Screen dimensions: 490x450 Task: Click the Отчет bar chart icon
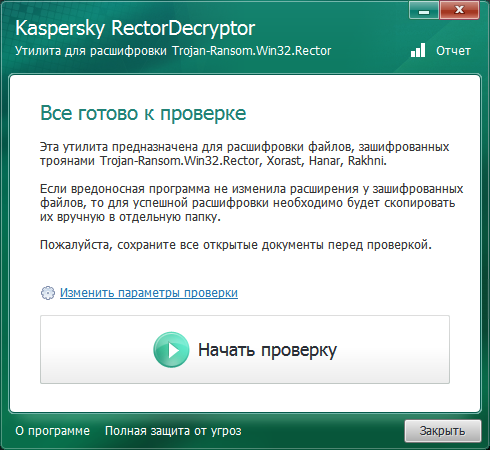(418, 50)
